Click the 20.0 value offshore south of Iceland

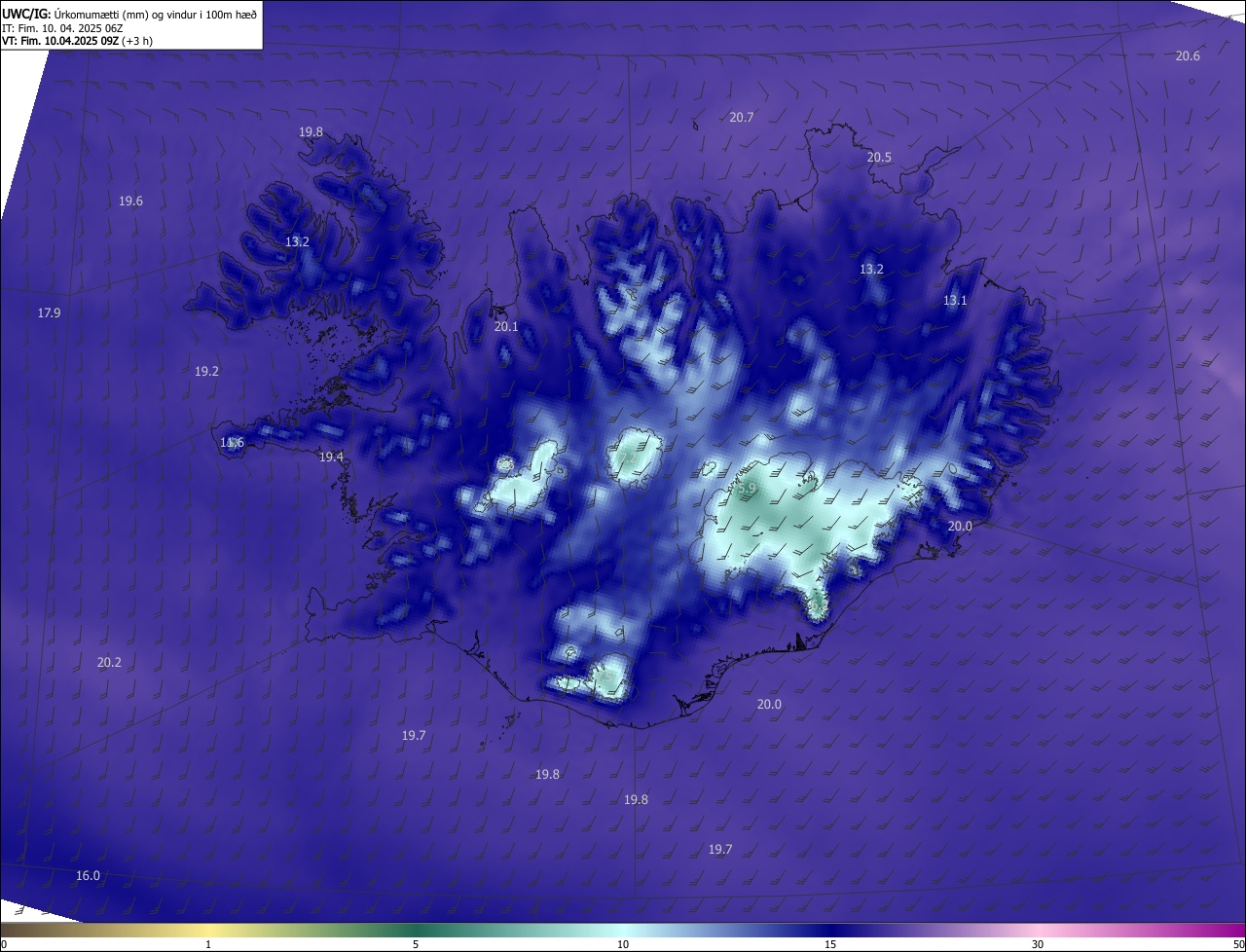pyautogui.click(x=769, y=705)
